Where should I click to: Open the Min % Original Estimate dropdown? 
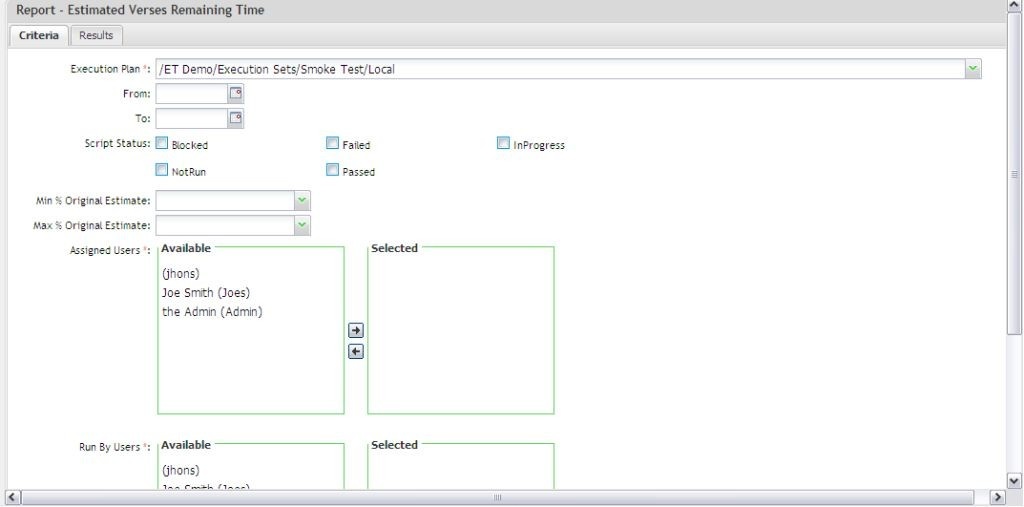coord(302,201)
